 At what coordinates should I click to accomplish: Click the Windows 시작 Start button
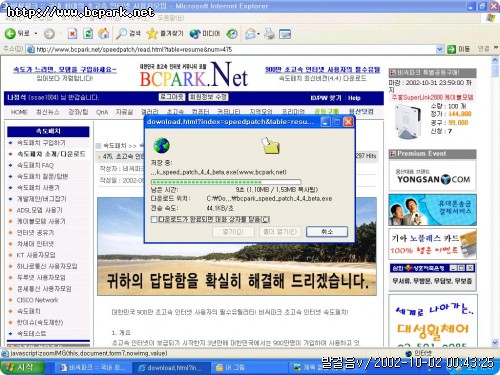point(22,367)
